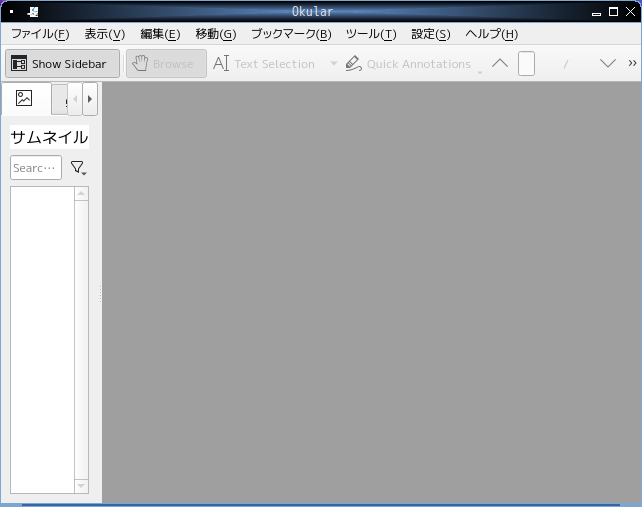
Task: Click the page number input box
Action: click(526, 63)
